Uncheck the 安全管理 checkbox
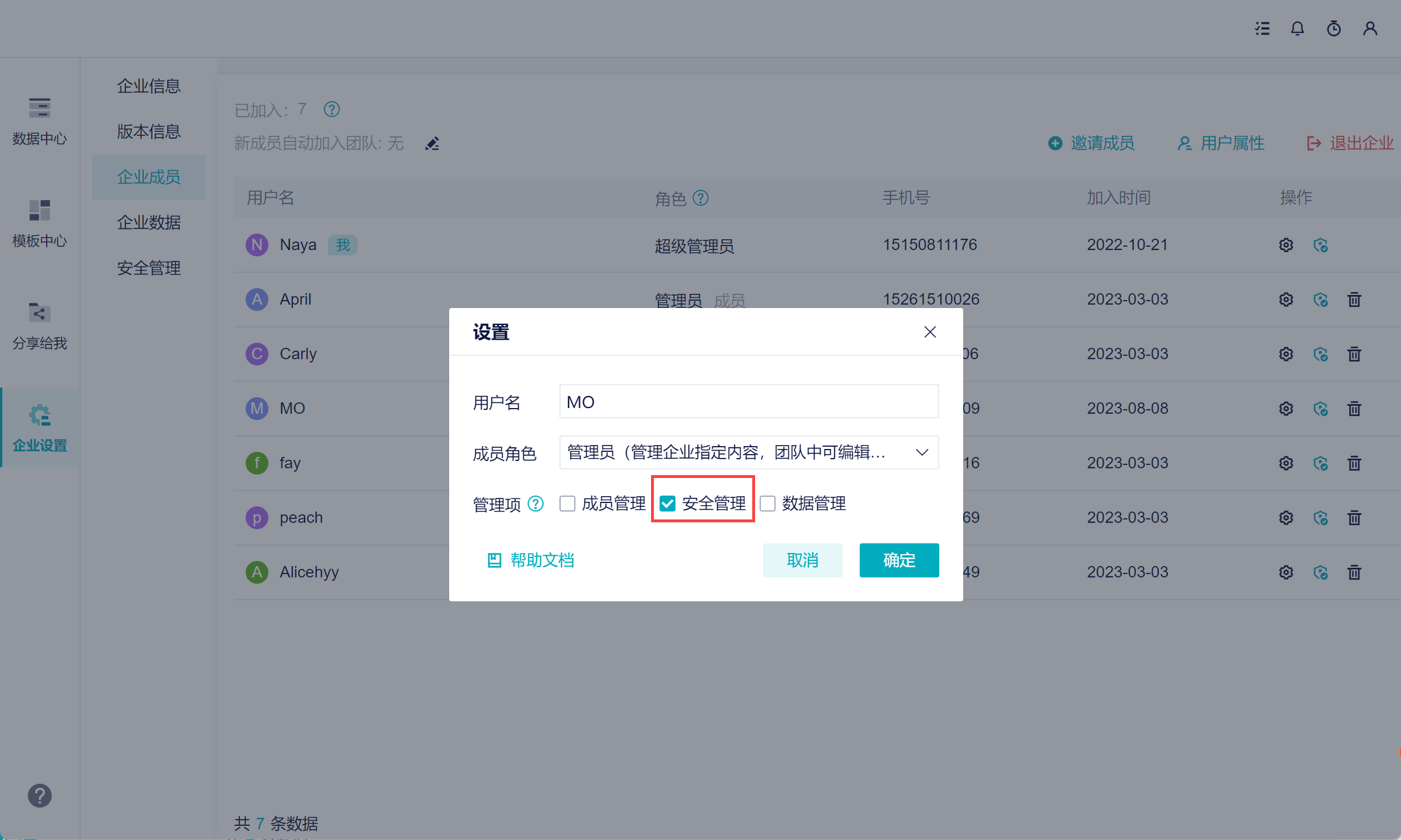 click(x=668, y=504)
